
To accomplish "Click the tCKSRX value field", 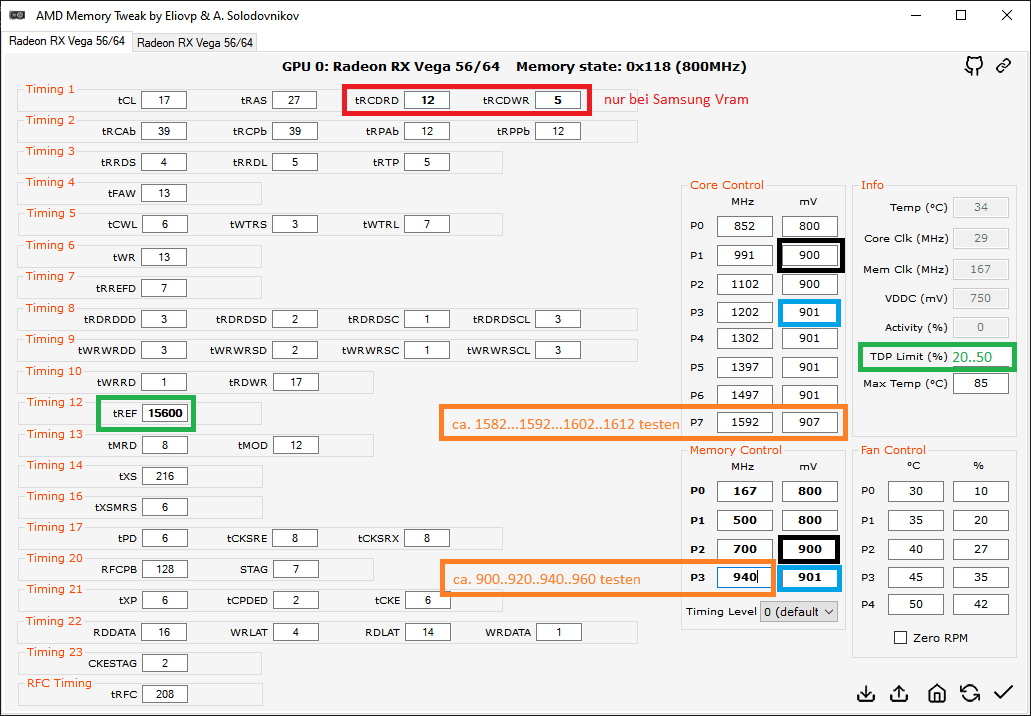I will (x=427, y=538).
